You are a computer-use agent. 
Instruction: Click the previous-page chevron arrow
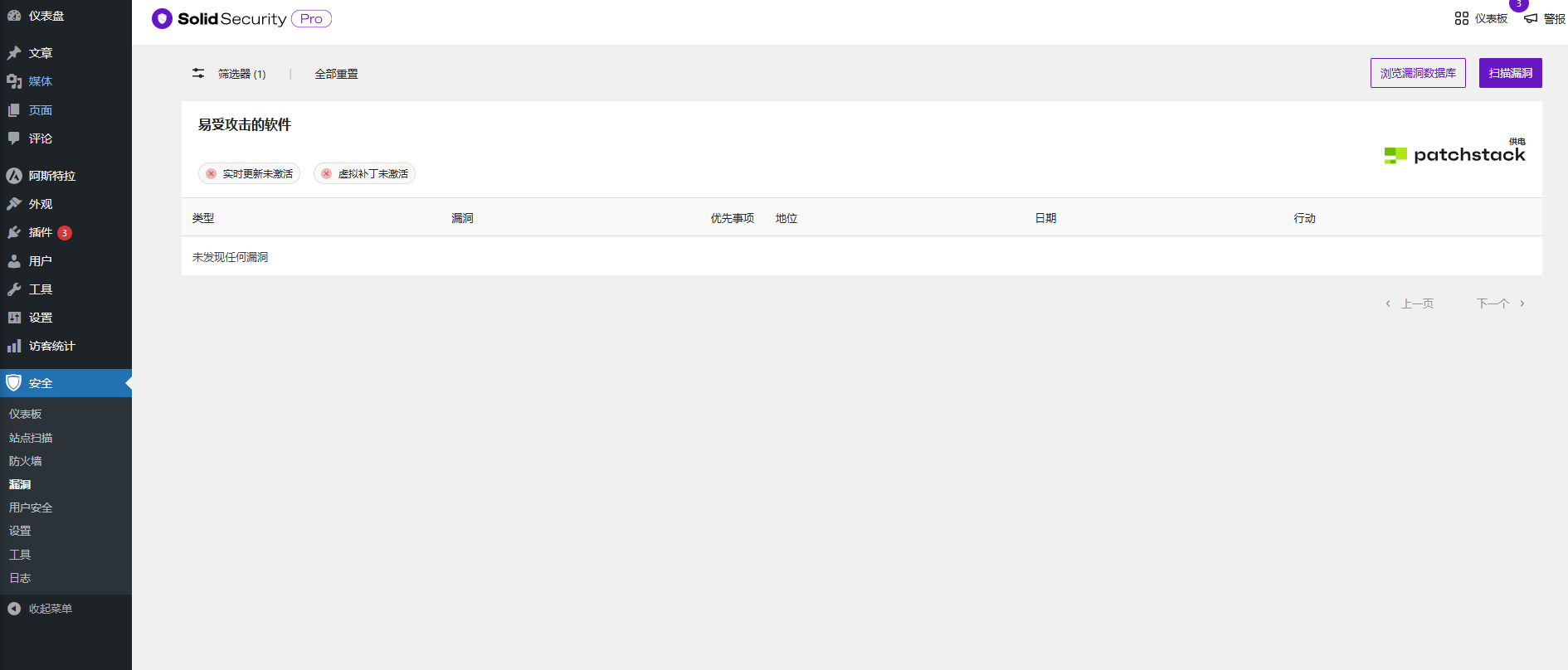click(1388, 303)
